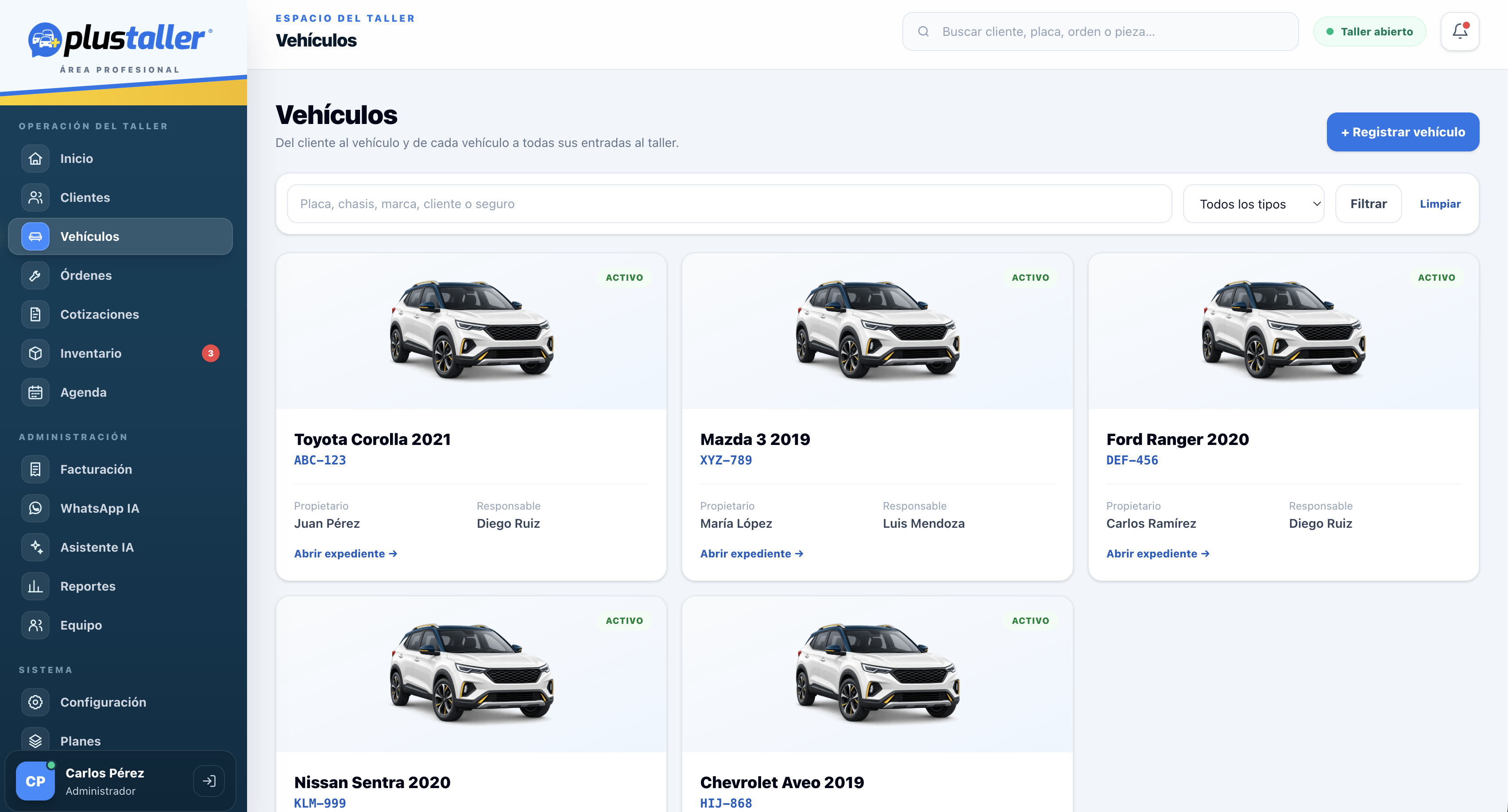Click the plustaller logo
The width and height of the screenshot is (1508, 812).
(120, 40)
